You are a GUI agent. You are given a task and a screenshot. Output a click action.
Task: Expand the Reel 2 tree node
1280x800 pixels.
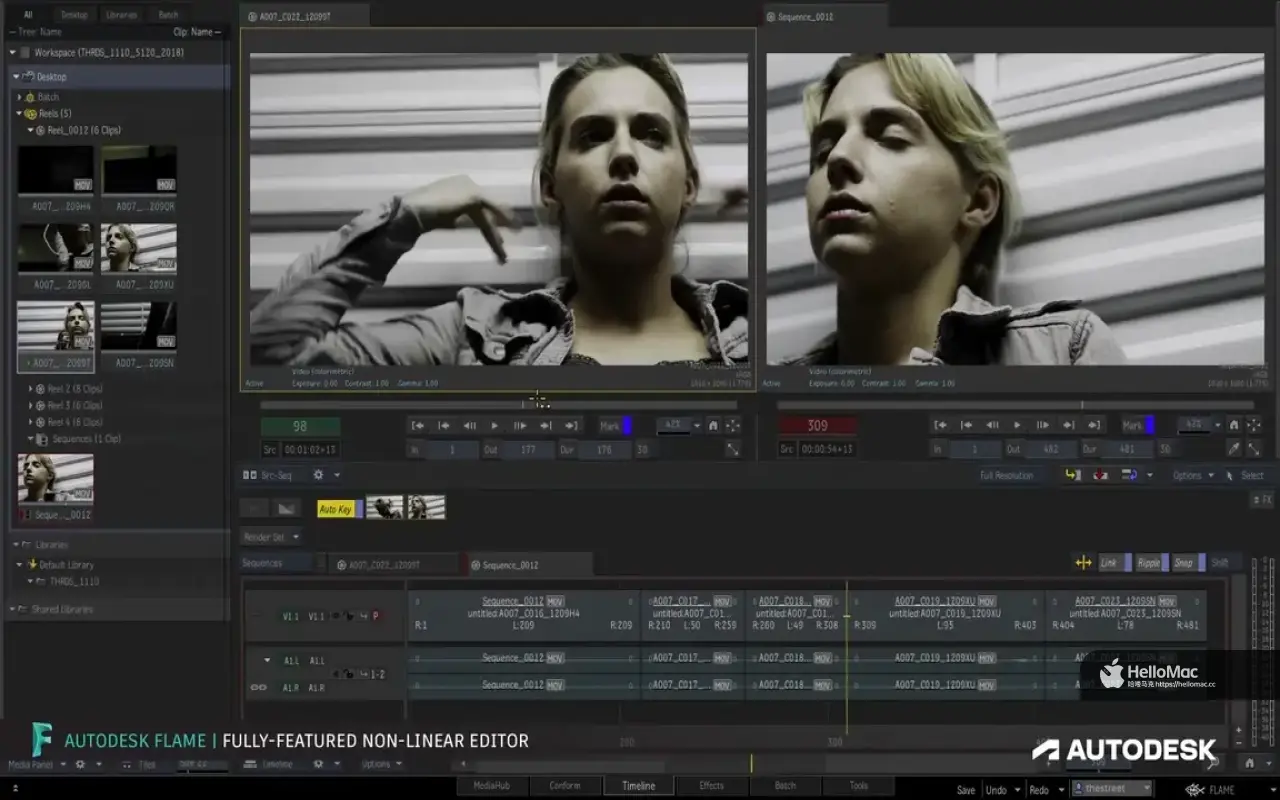[31, 388]
